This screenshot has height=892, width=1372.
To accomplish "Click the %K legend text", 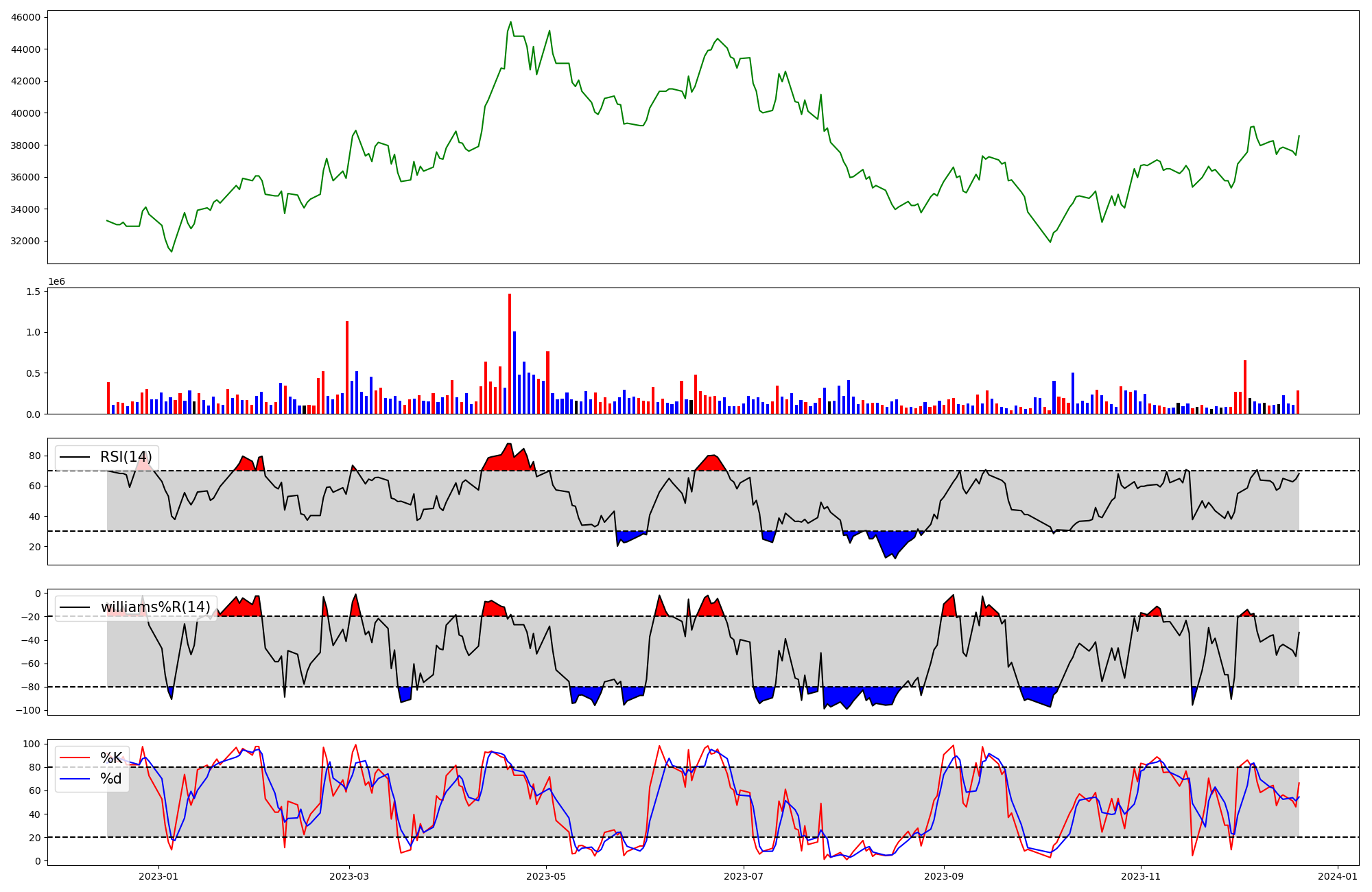I will pos(111,758).
